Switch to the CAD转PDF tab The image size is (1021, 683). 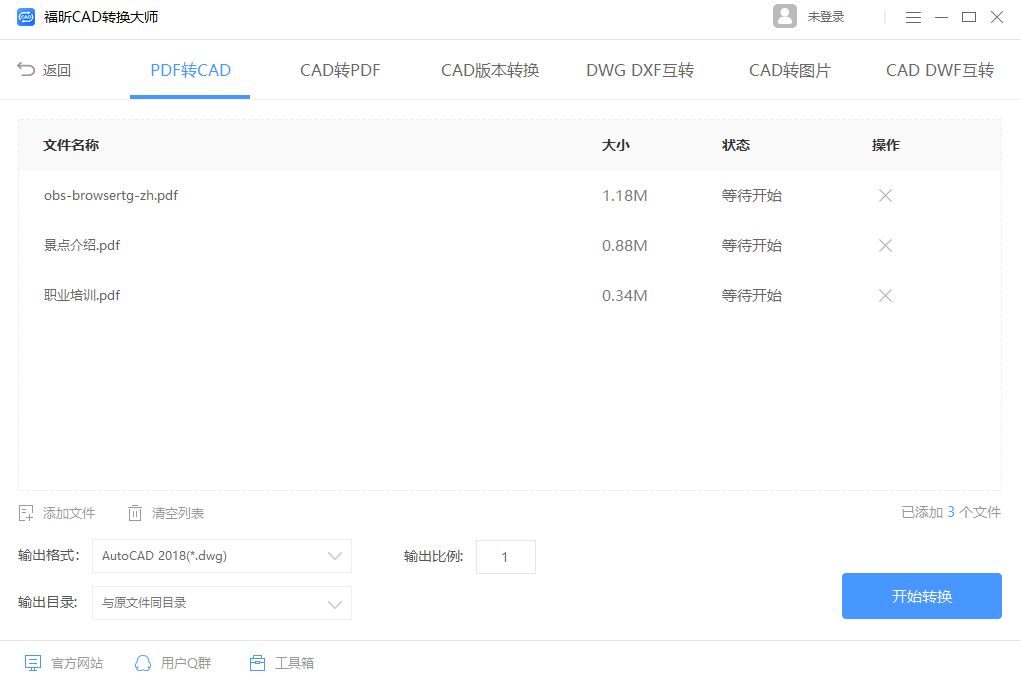[x=339, y=70]
